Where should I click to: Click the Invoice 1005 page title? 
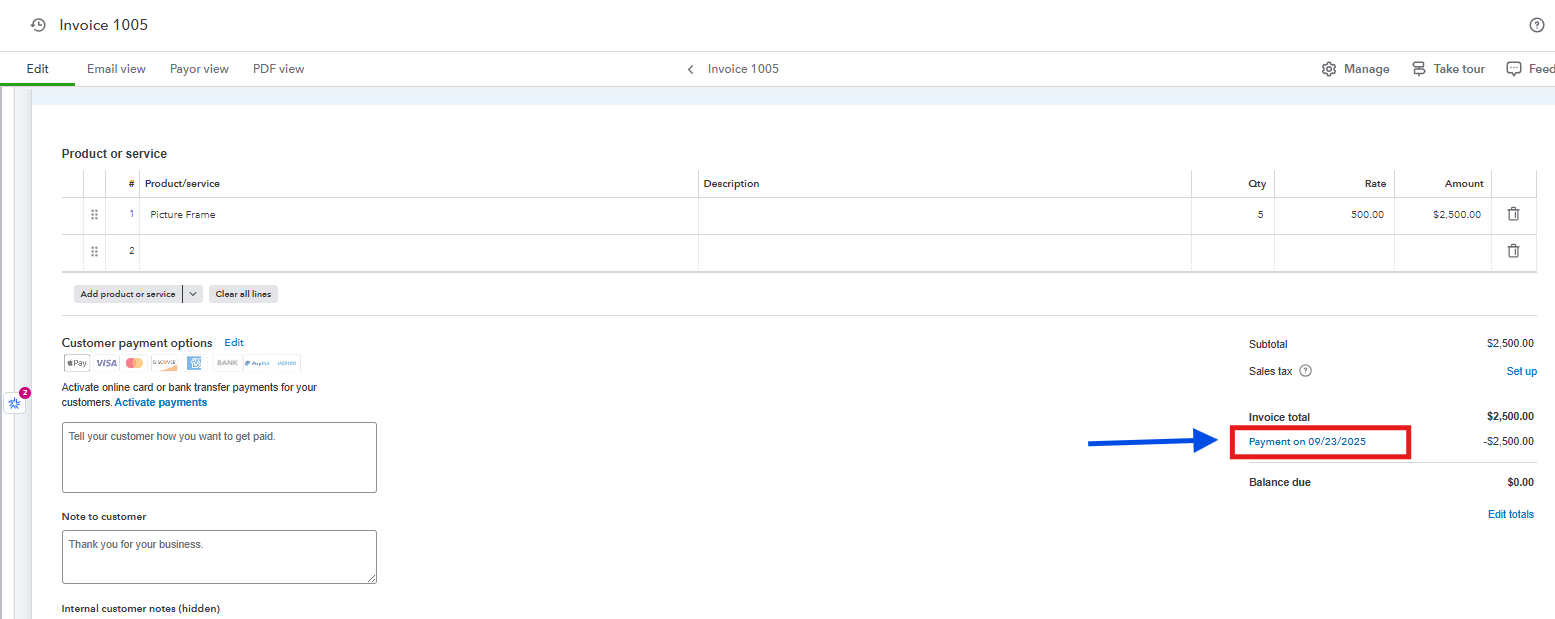coord(103,25)
